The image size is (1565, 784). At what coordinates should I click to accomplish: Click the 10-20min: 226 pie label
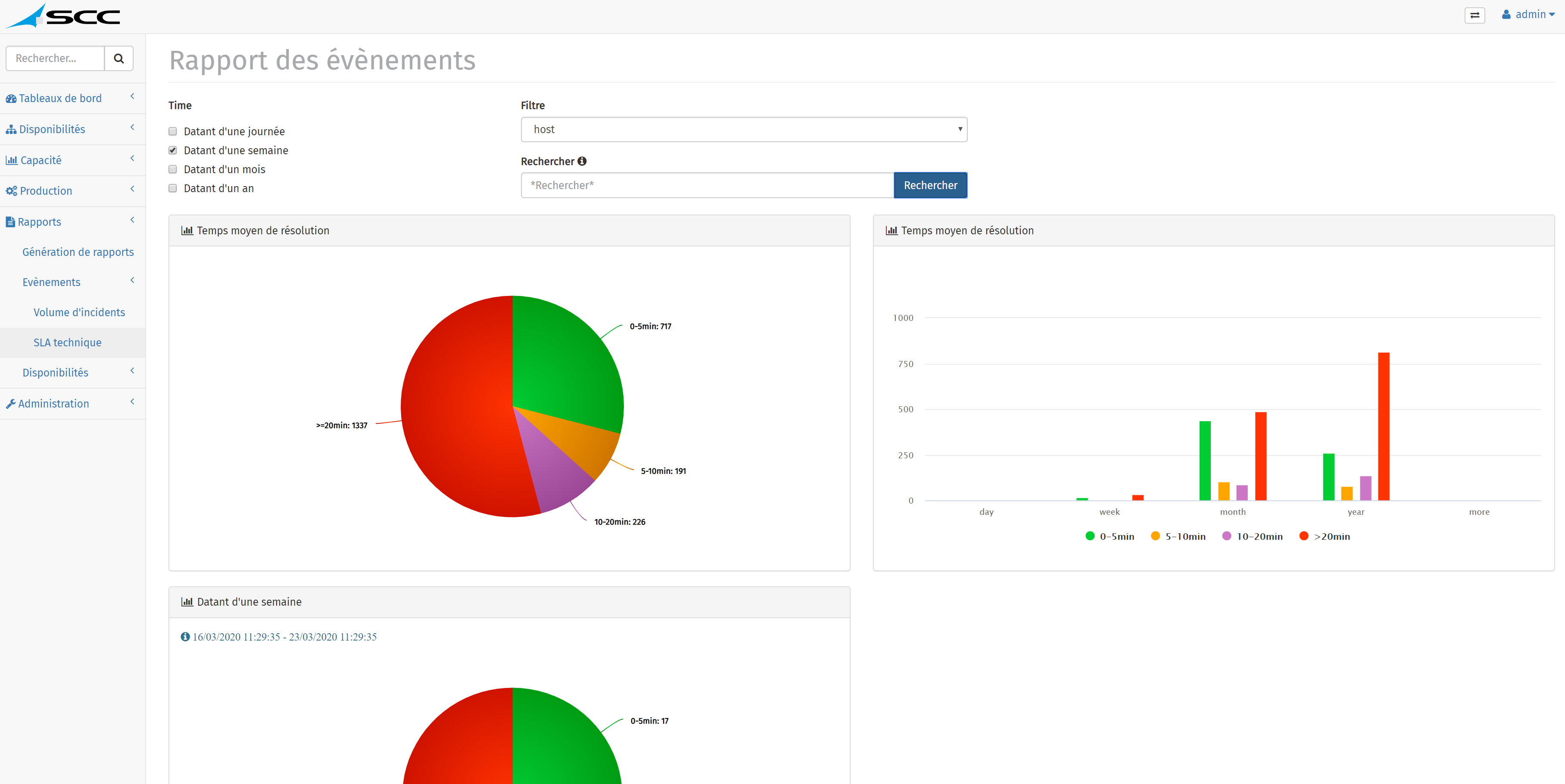coord(620,522)
